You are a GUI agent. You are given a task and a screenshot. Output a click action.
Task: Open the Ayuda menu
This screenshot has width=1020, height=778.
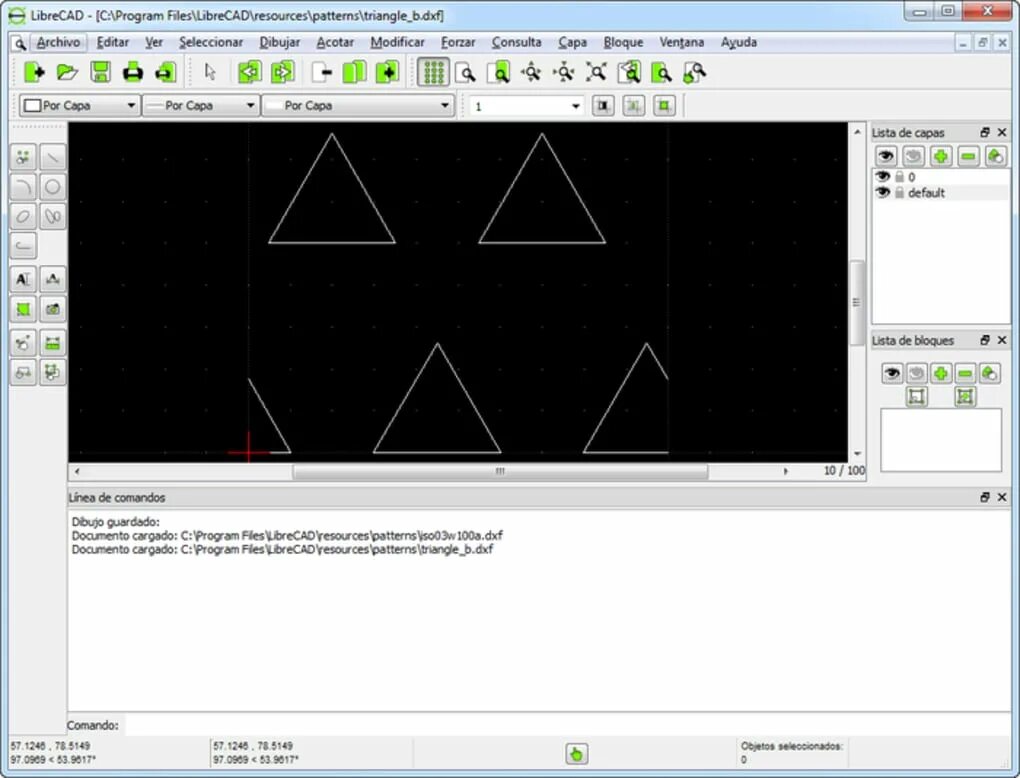pos(738,42)
